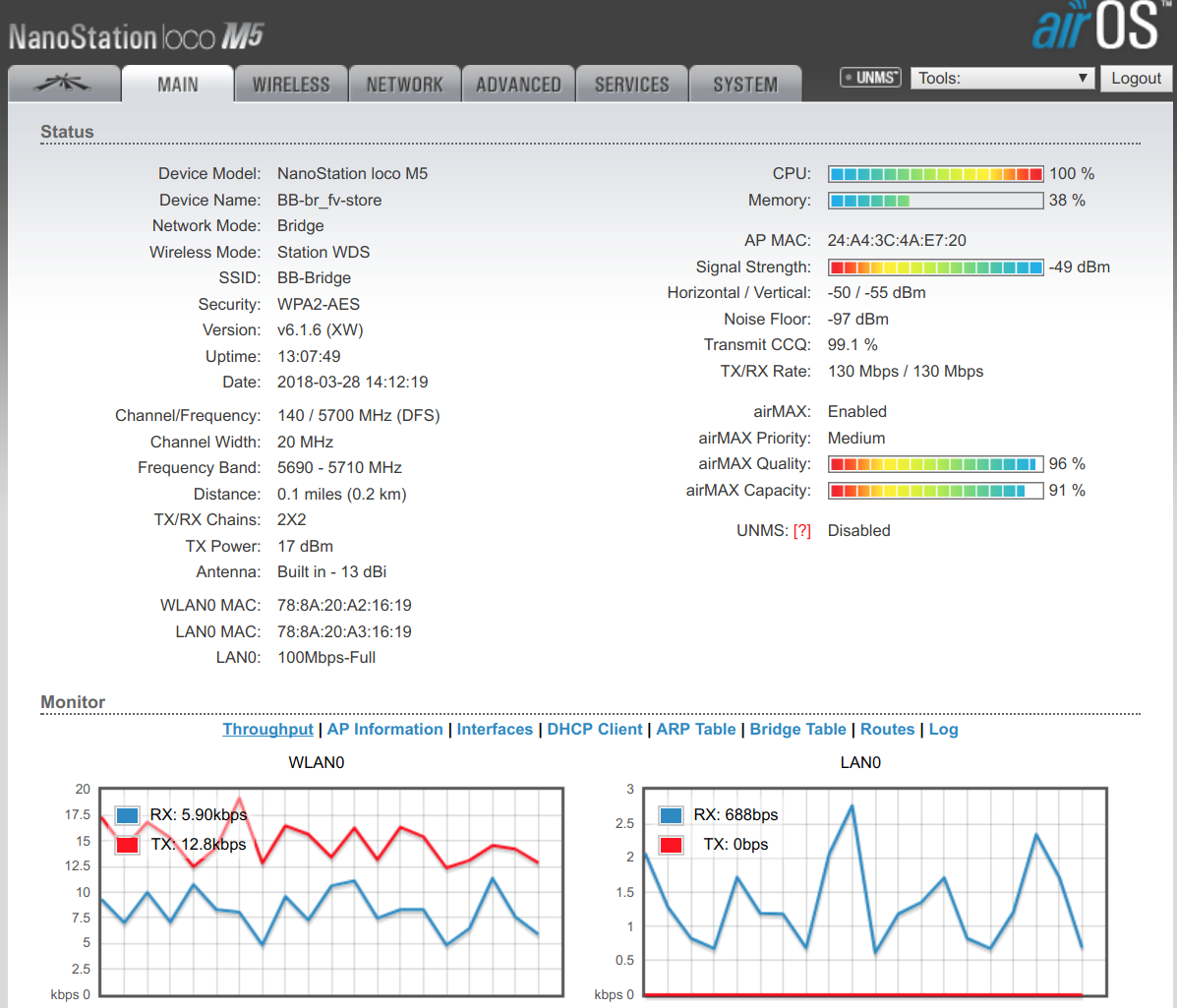
Task: Click the CPU usage bar
Action: tap(935, 174)
